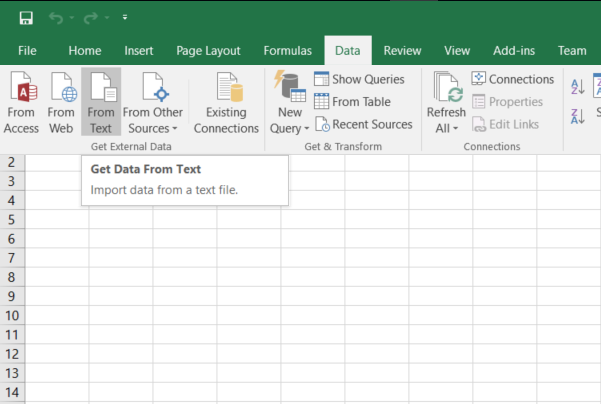Select row 5 header
The height and width of the screenshot is (404, 601).
12,220
